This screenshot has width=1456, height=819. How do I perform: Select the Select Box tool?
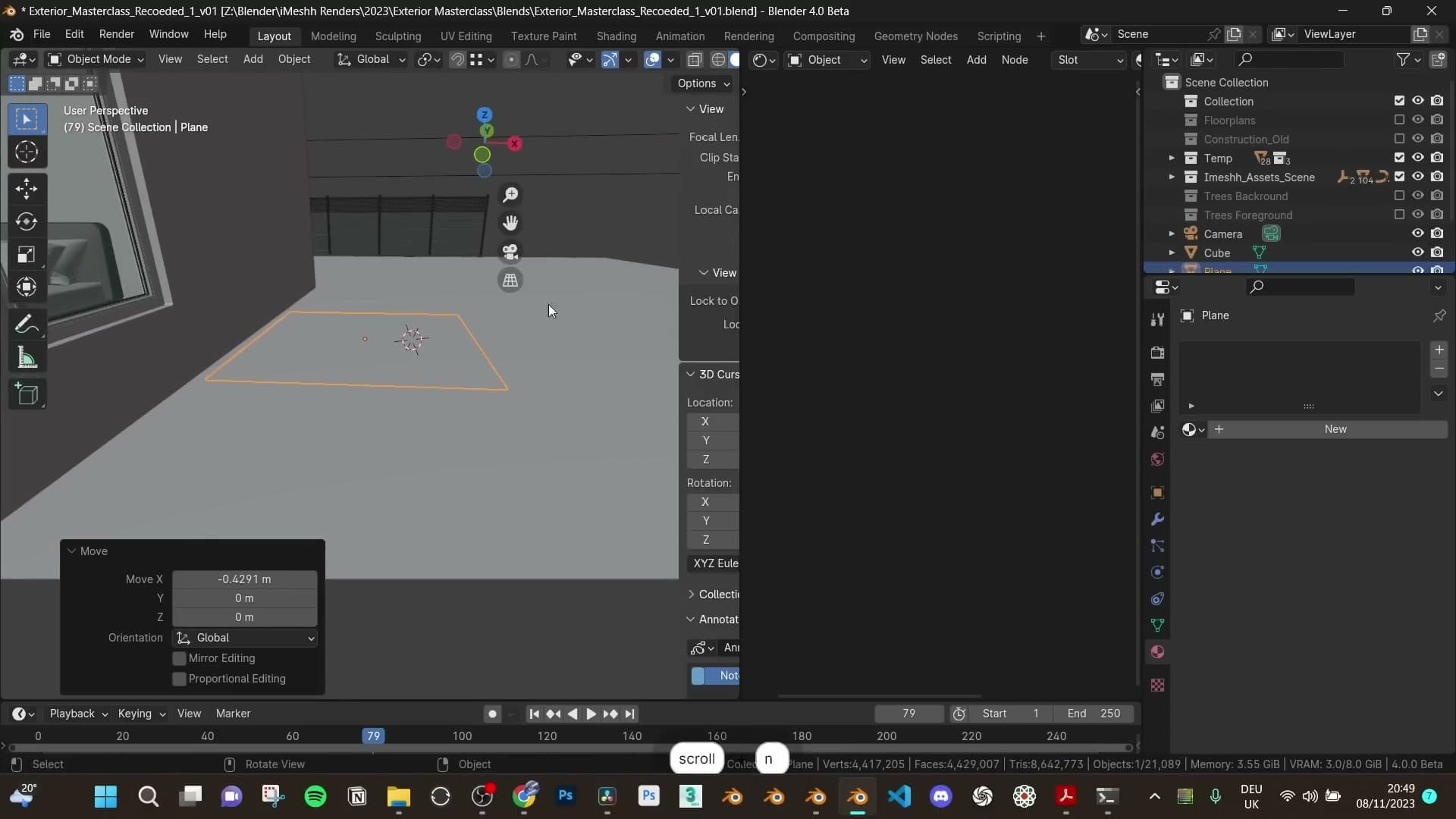(27, 120)
